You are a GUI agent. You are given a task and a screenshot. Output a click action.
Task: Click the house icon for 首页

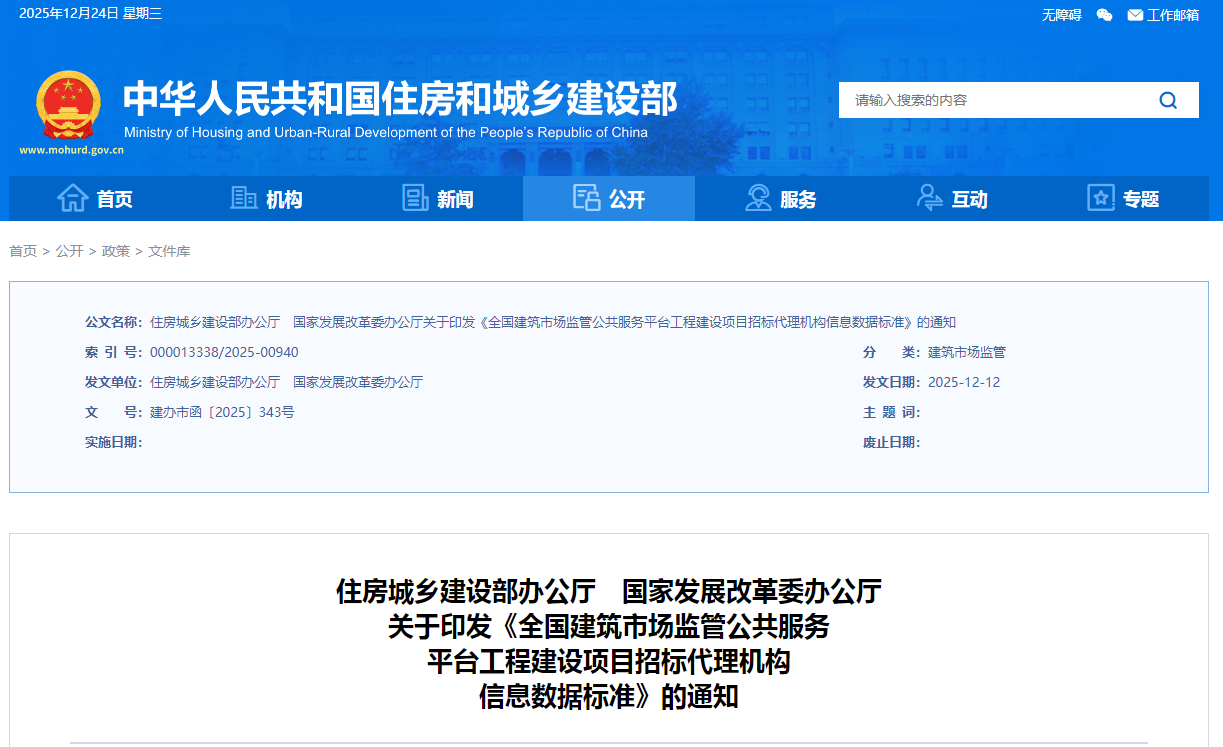(73, 198)
